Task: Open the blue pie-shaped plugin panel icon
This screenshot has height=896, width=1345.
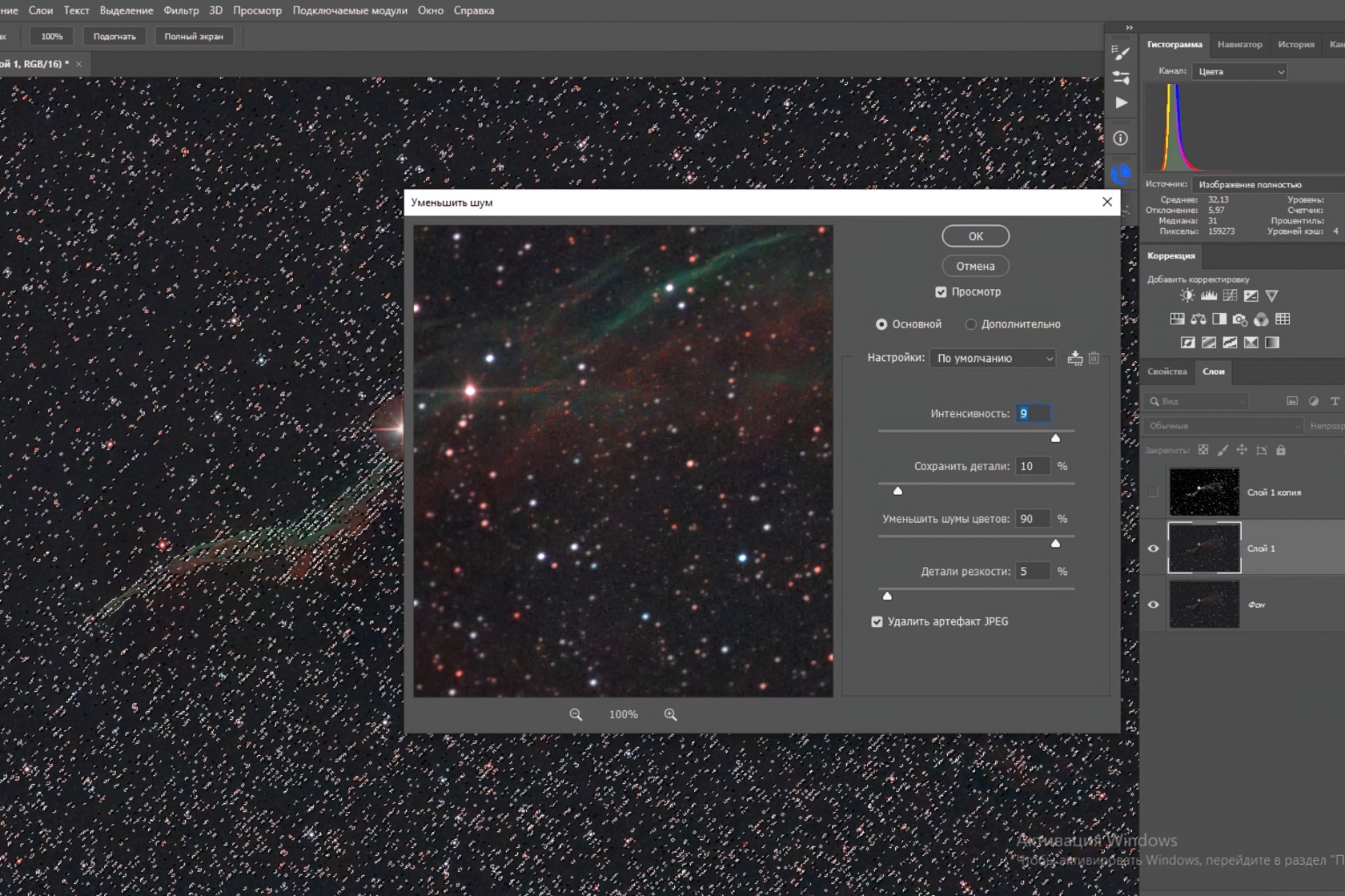Action: [1121, 174]
